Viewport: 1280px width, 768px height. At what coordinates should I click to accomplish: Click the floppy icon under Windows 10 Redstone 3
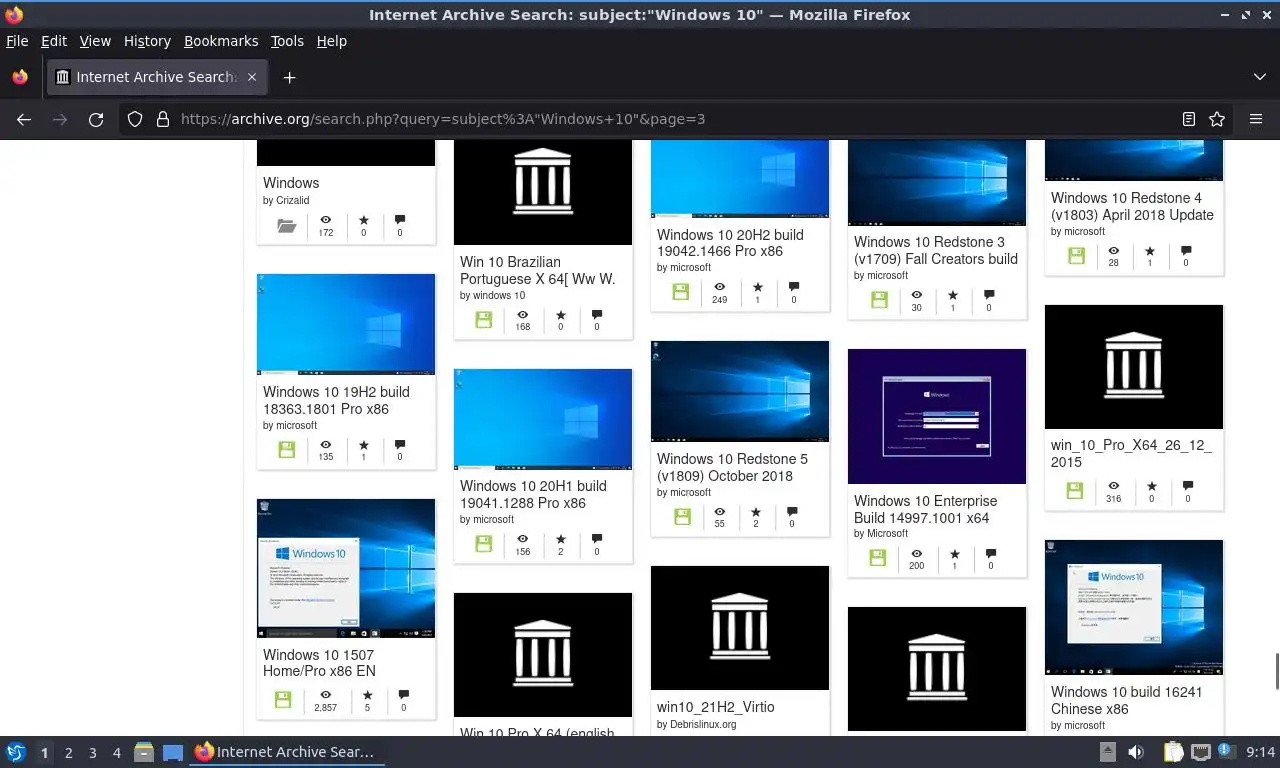coord(878,300)
